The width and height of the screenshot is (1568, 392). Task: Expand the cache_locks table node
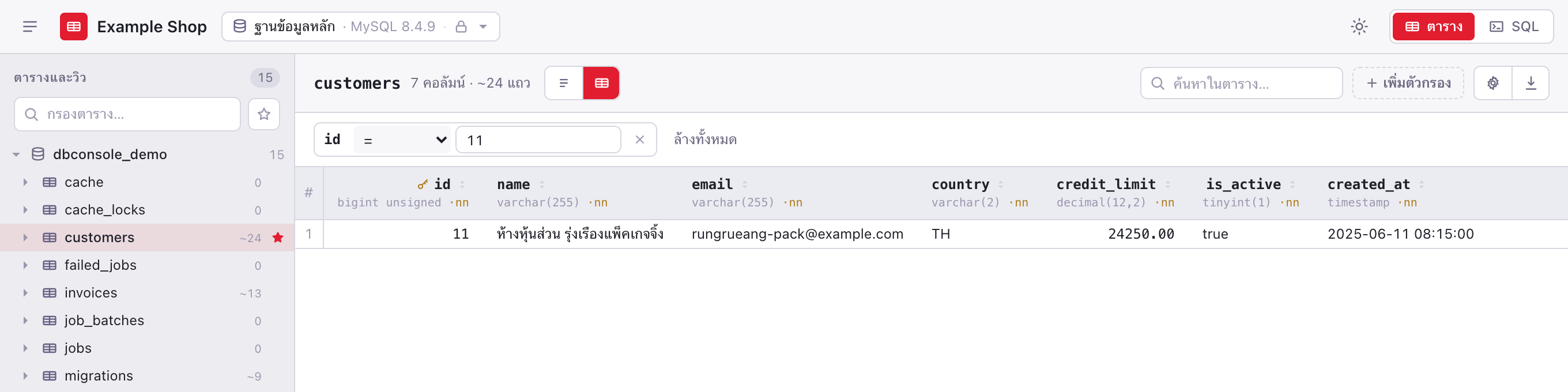(25, 210)
